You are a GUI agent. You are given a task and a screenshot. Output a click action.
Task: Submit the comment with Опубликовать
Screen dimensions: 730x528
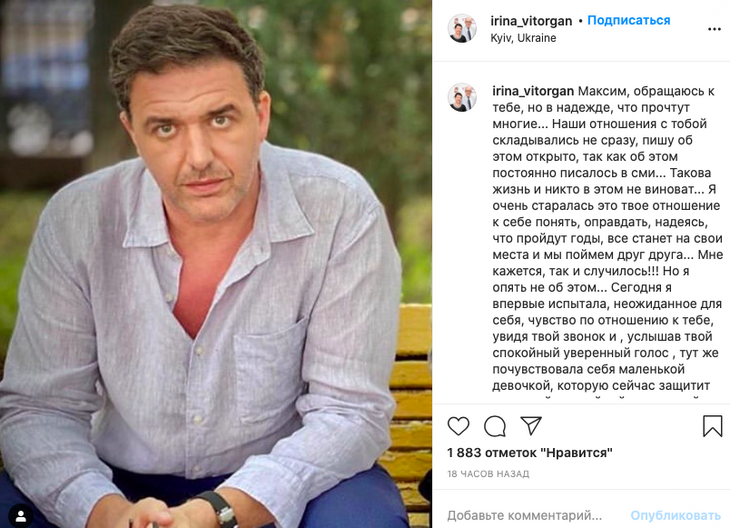click(676, 515)
